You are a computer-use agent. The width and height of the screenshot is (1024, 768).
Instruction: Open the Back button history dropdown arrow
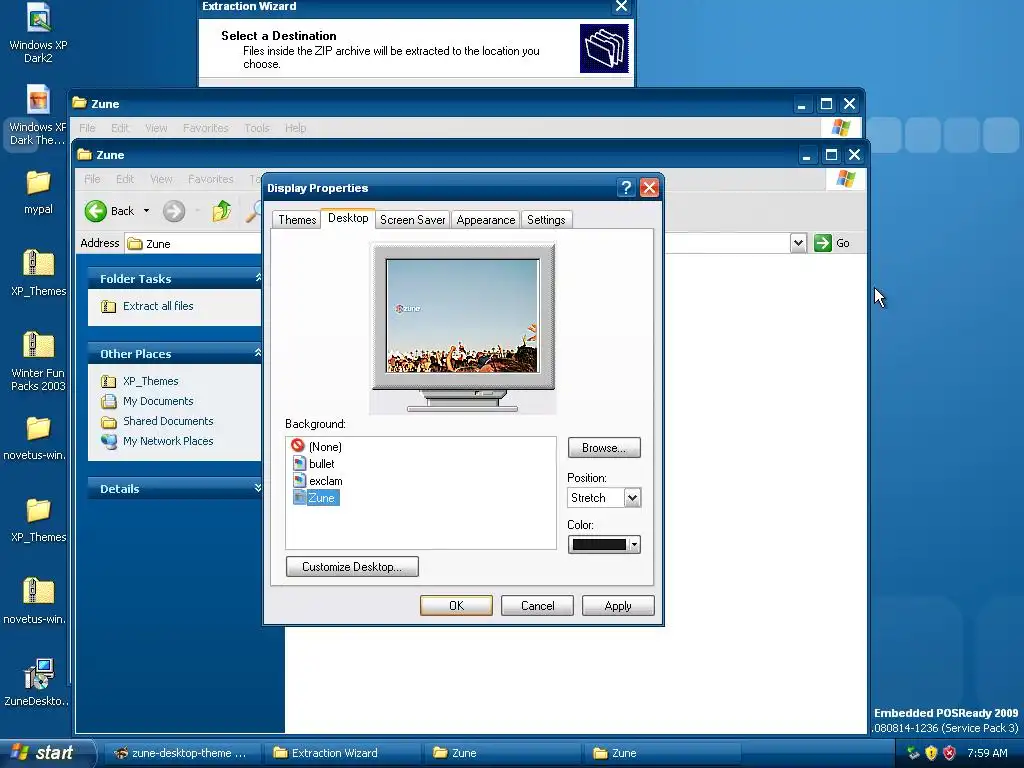pyautogui.click(x=146, y=211)
